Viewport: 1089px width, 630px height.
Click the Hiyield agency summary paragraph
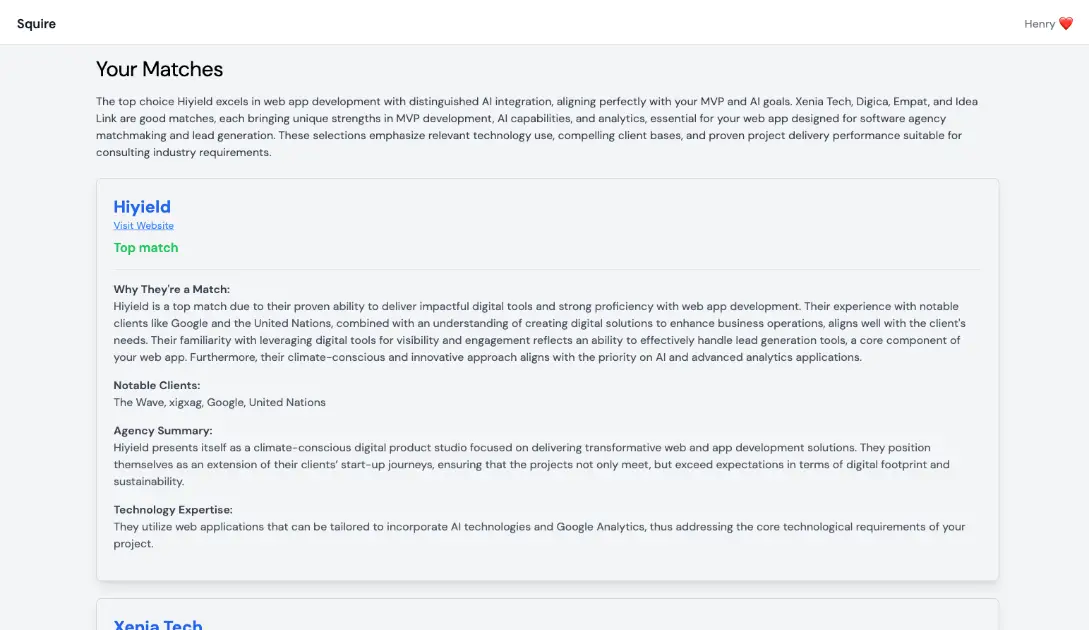[531, 464]
